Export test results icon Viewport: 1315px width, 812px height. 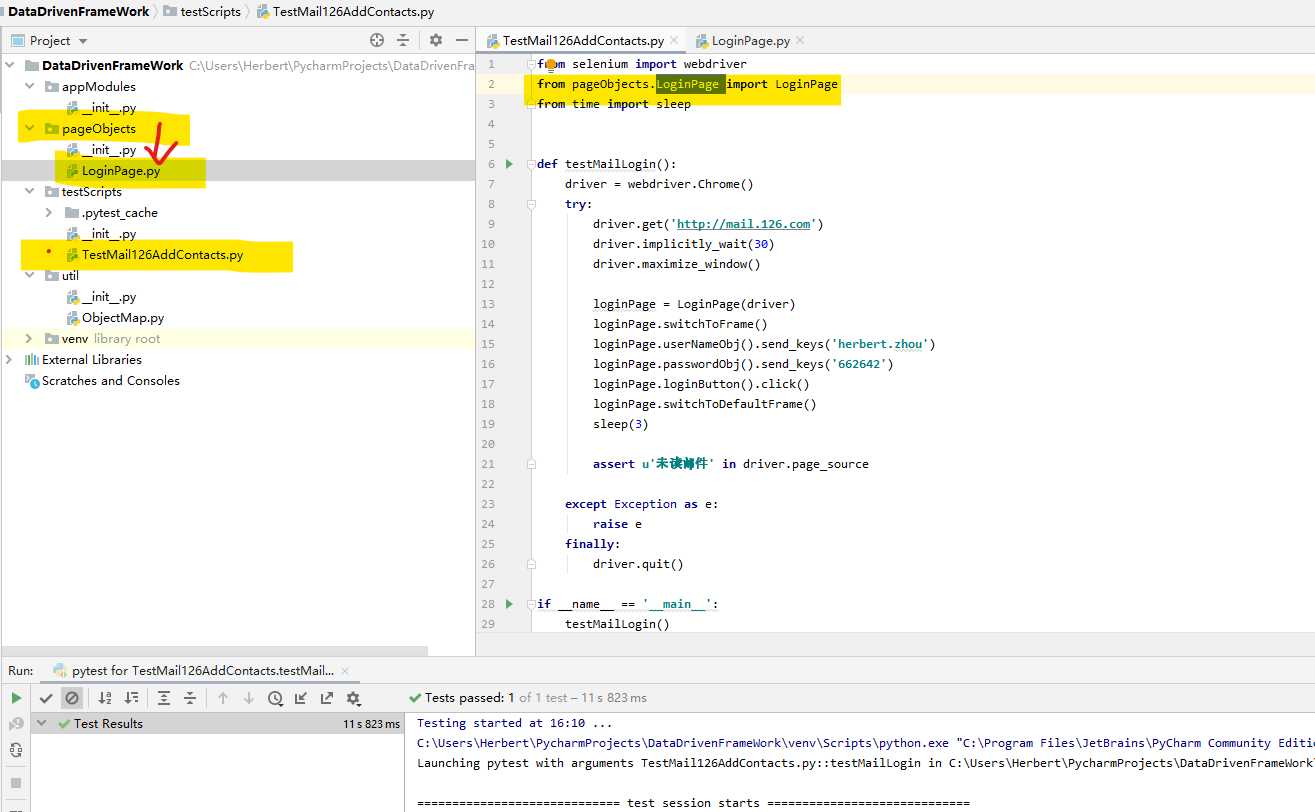pyautogui.click(x=327, y=698)
